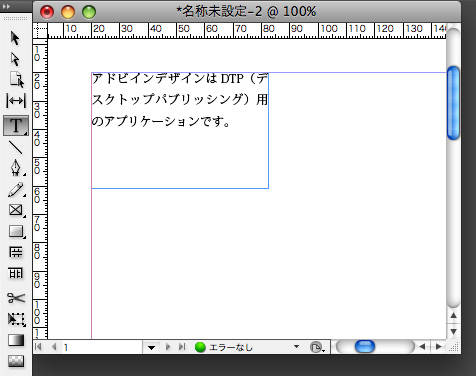Open the page number dropdown
This screenshot has width=476, height=376.
(151, 348)
